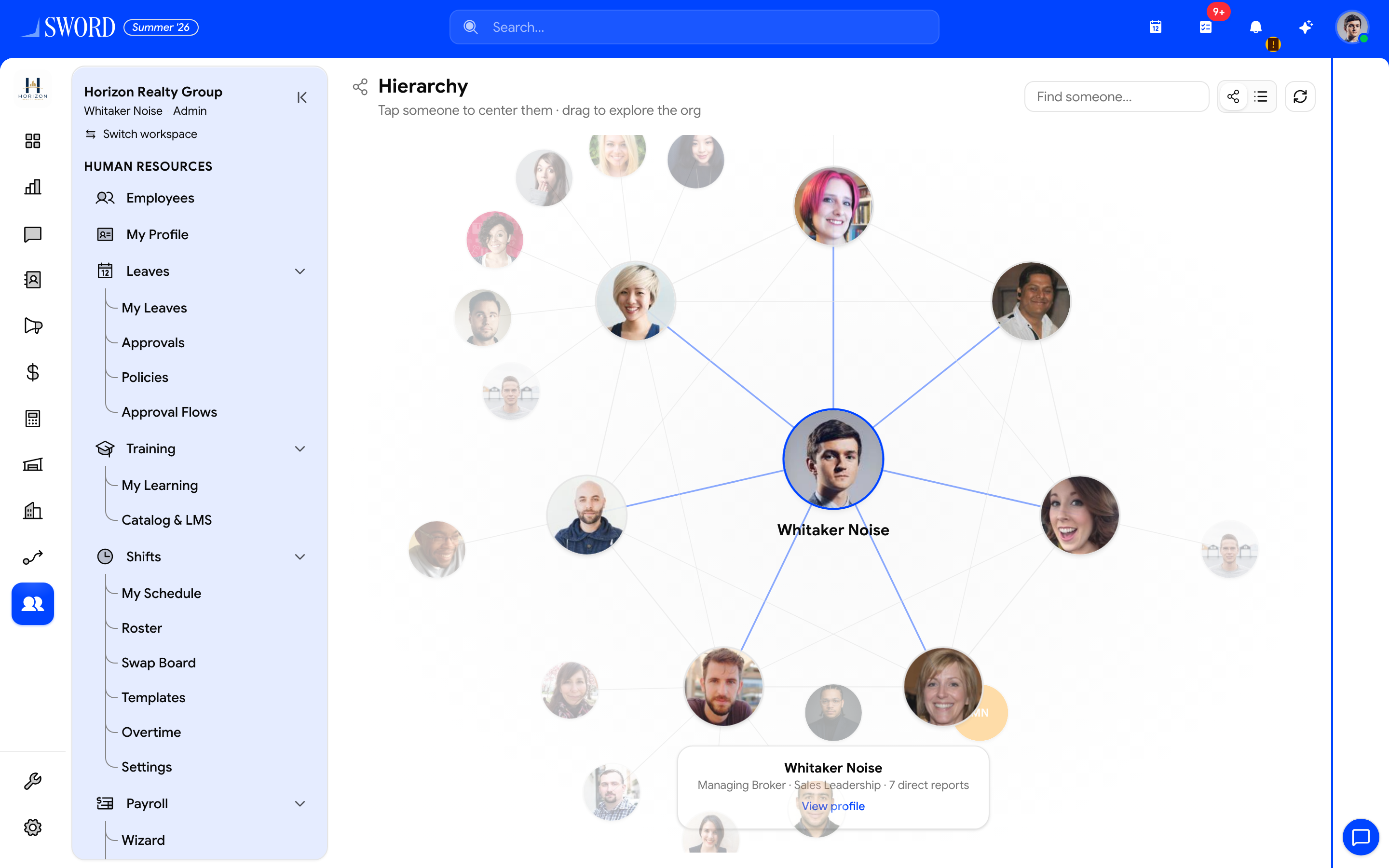This screenshot has width=1389, height=868.
Task: Select the smiling blonde older woman node
Action: pos(943,687)
